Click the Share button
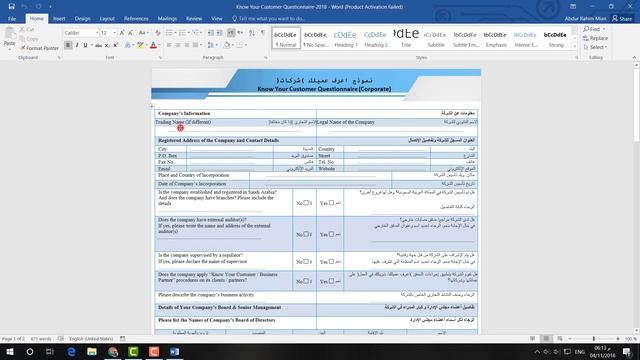 pos(622,19)
